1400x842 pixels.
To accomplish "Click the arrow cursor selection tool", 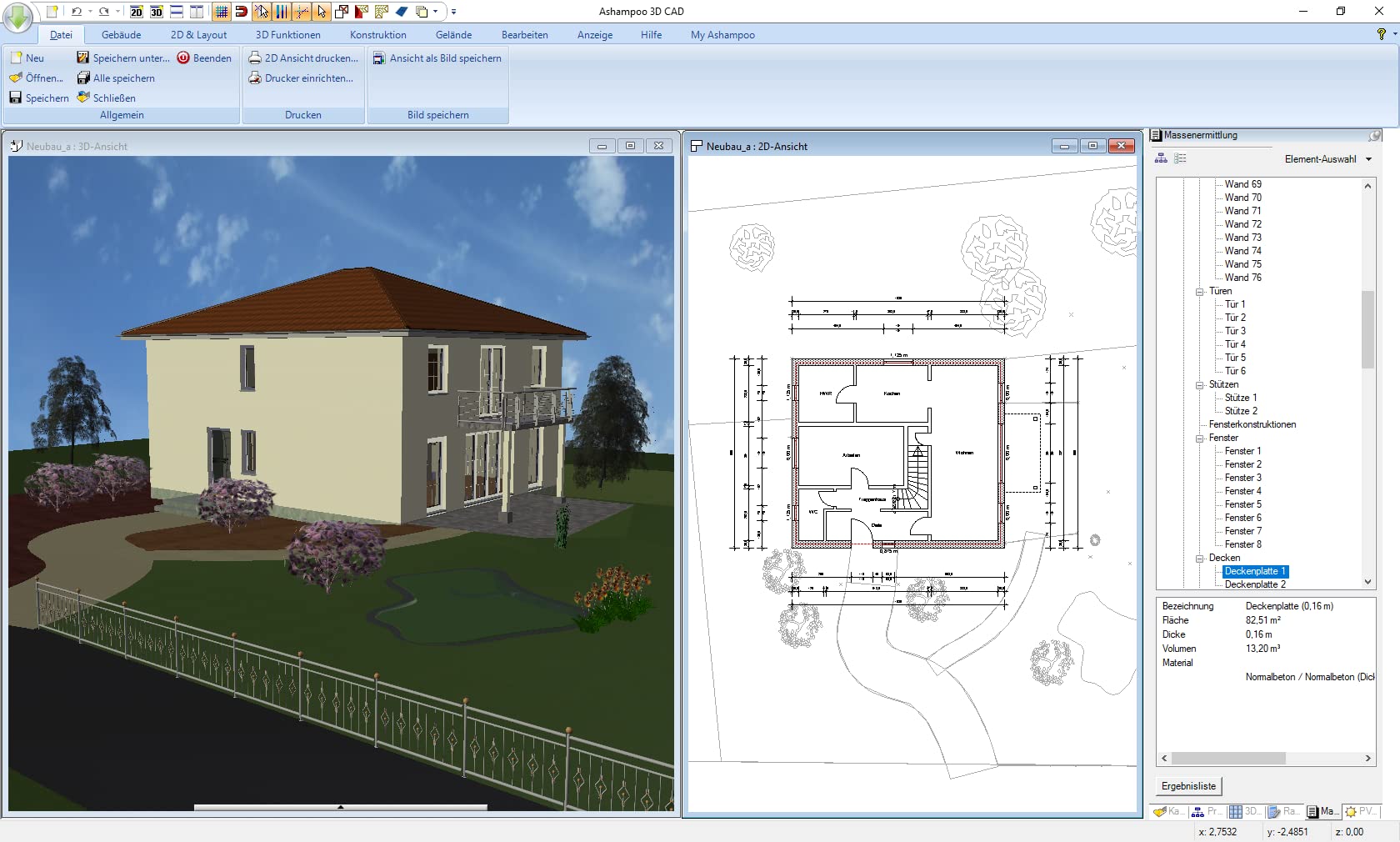I will click(322, 12).
